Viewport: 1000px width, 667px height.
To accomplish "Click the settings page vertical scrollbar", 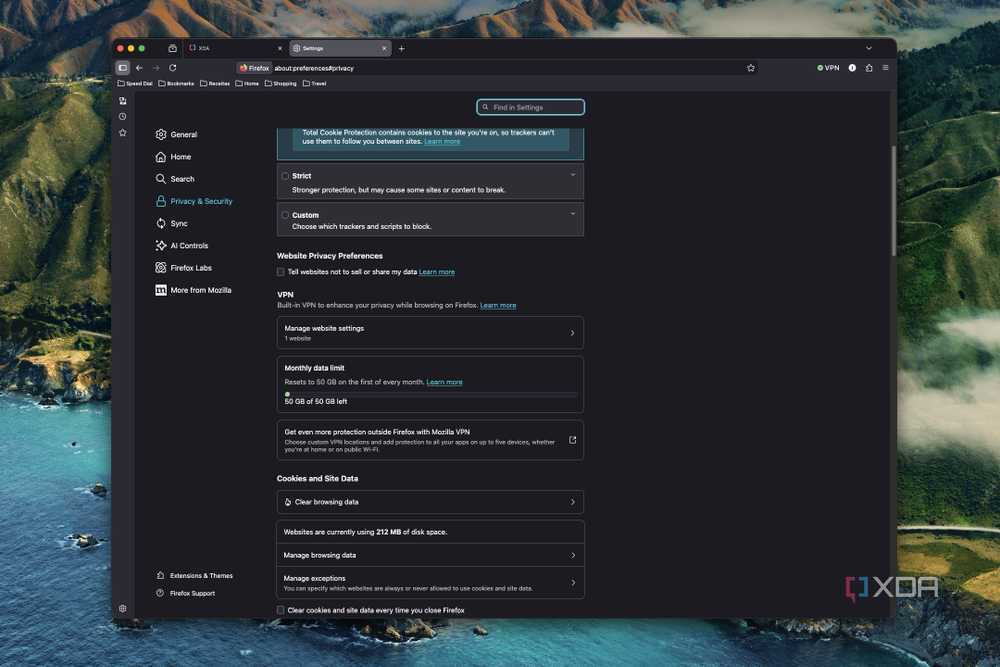I will 894,202.
